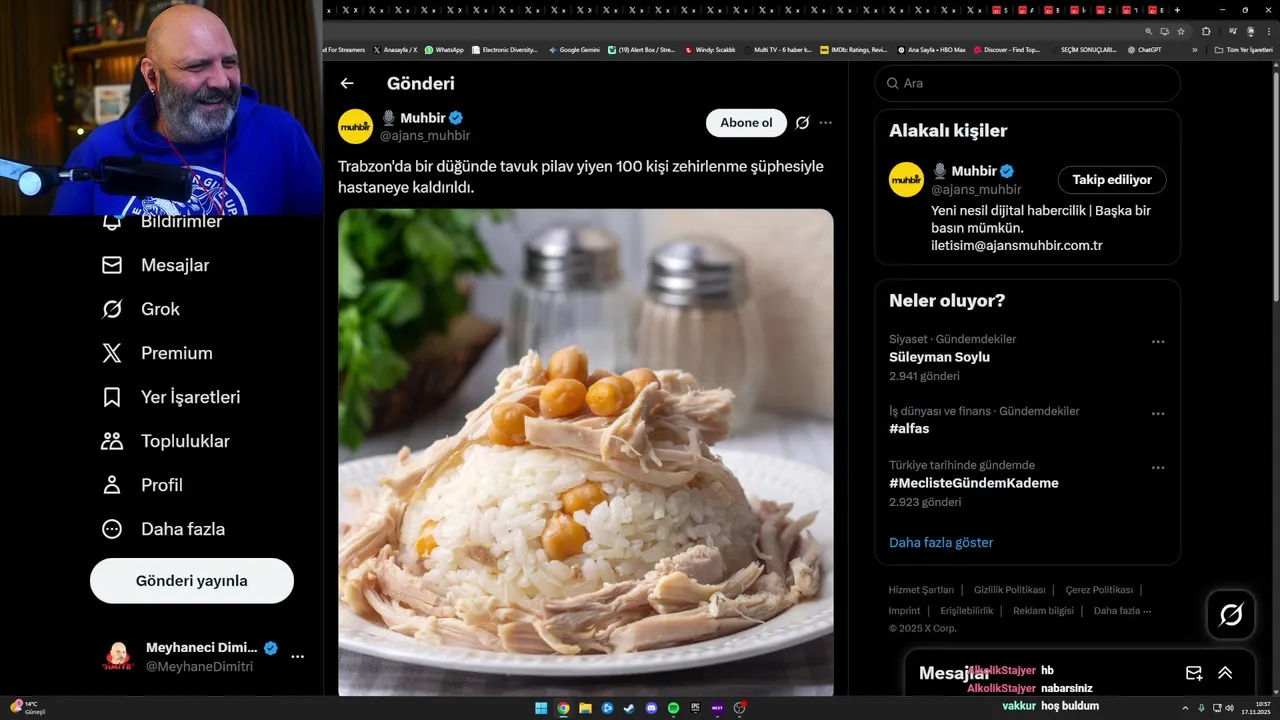The image size is (1280, 720).
Task: Click Daha fazla göster link
Action: (941, 543)
